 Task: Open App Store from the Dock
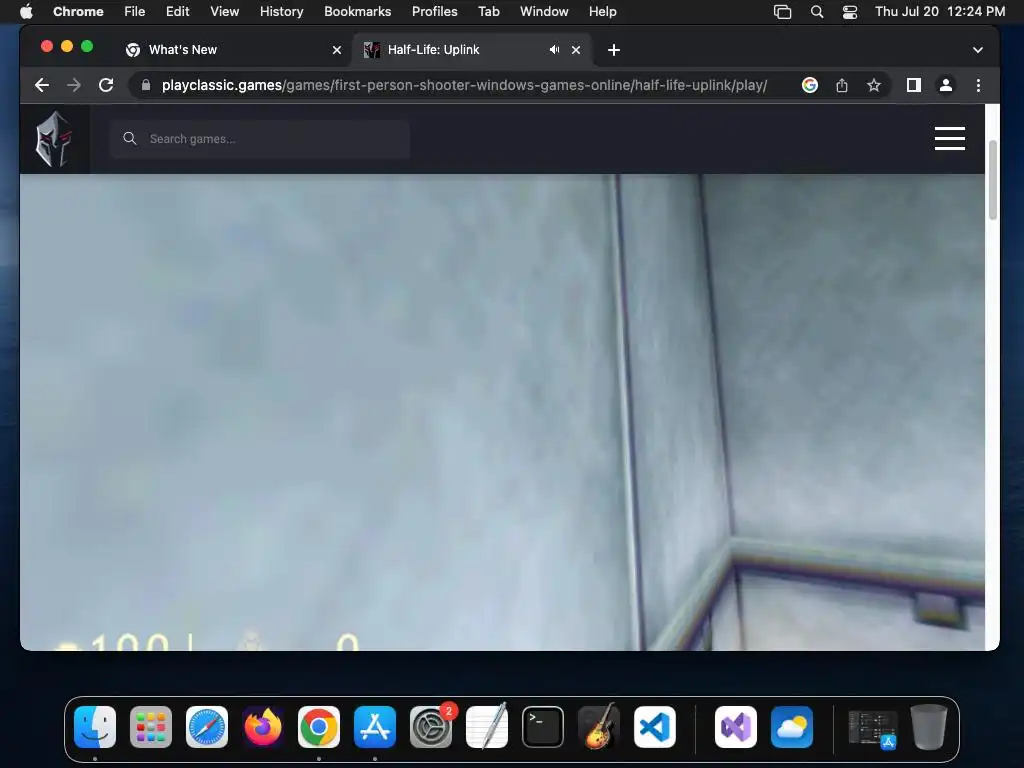pyautogui.click(x=375, y=727)
